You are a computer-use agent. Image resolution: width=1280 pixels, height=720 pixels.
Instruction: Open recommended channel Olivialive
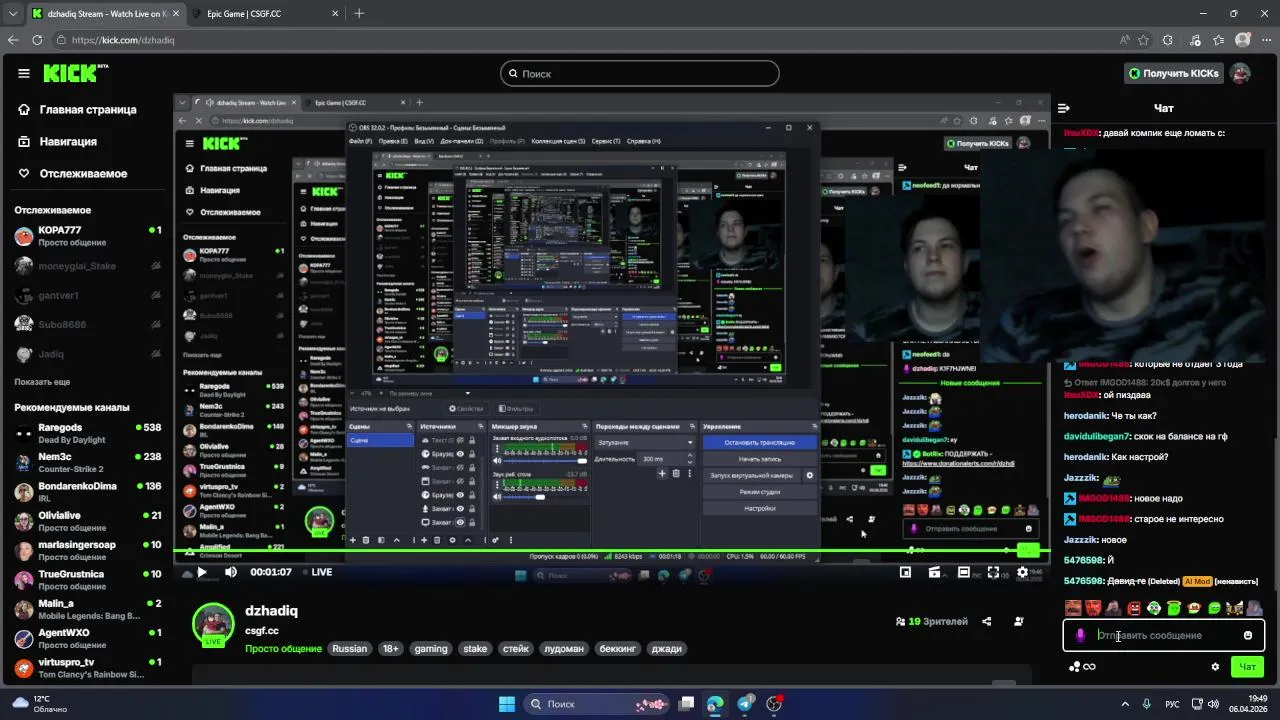pos(88,521)
